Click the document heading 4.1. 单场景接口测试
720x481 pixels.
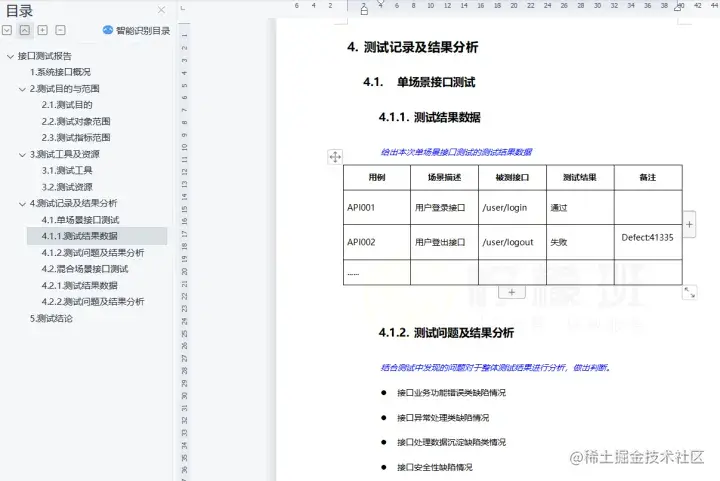[x=419, y=82]
